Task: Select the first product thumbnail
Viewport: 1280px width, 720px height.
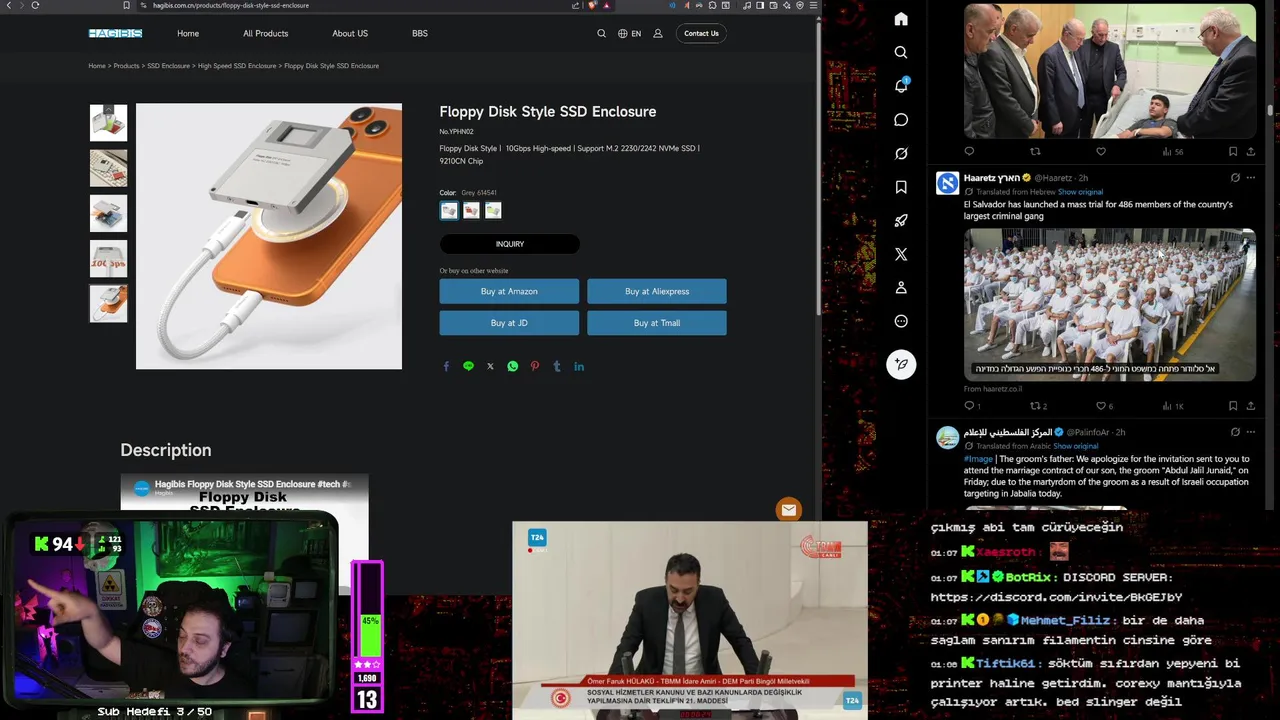Action: point(108,123)
